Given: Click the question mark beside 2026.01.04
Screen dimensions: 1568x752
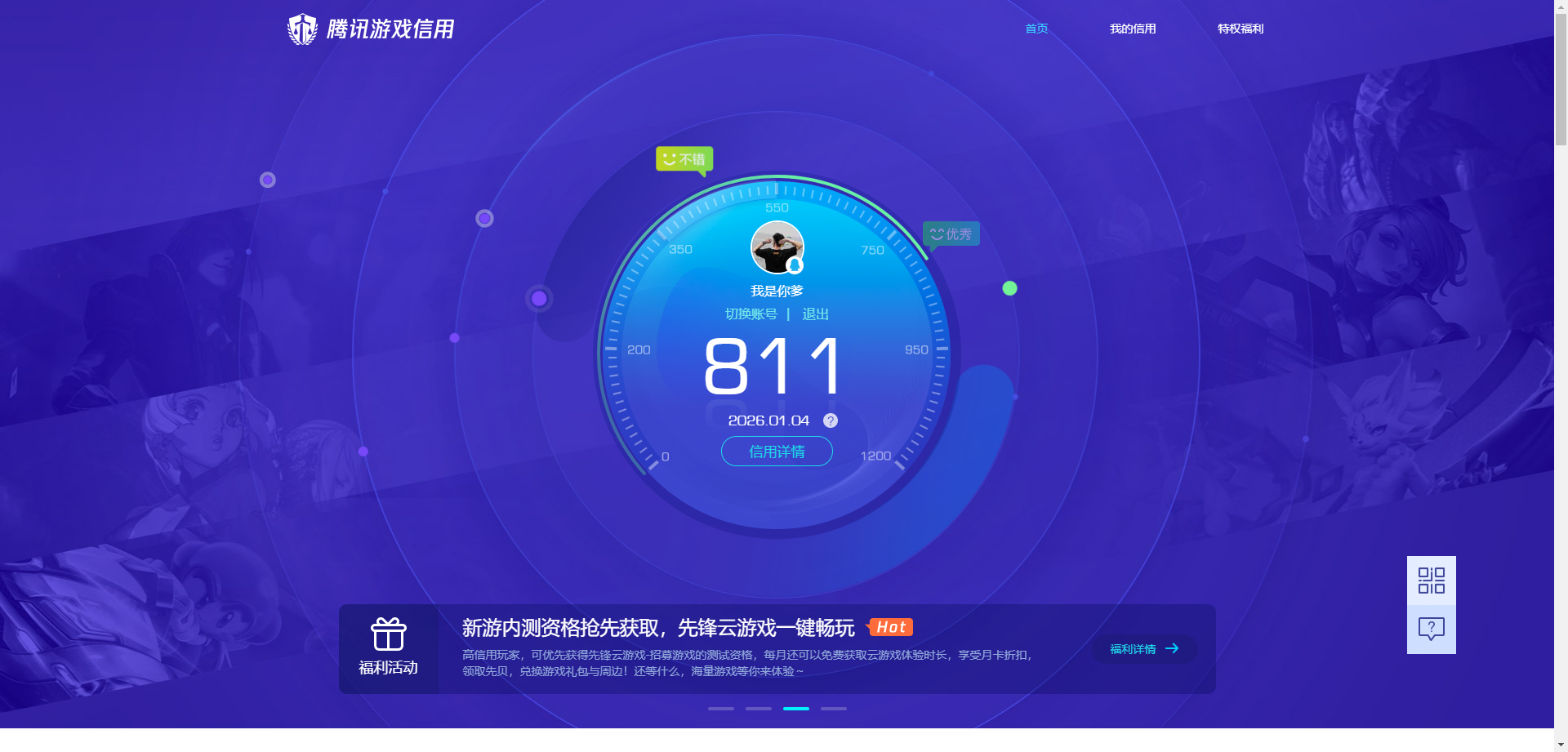Looking at the screenshot, I should pos(831,420).
